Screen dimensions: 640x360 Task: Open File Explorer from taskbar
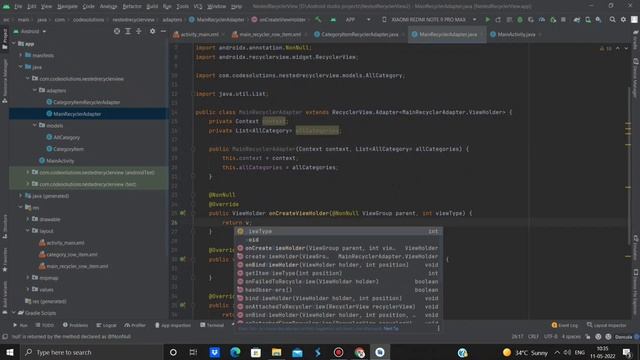(x=276, y=352)
